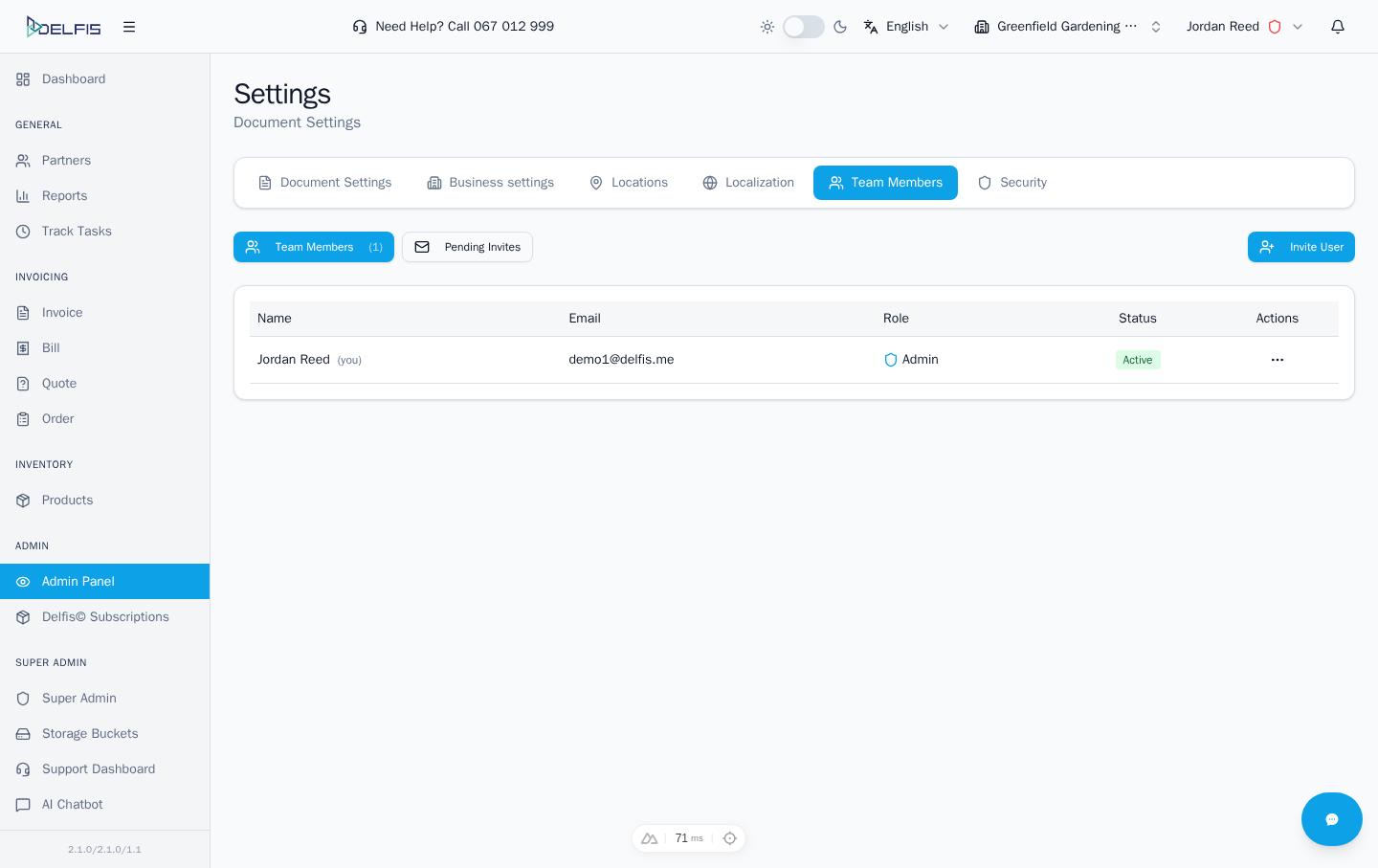Viewport: 1378px width, 868px height.
Task: Open the Localization tab
Action: [748, 183]
